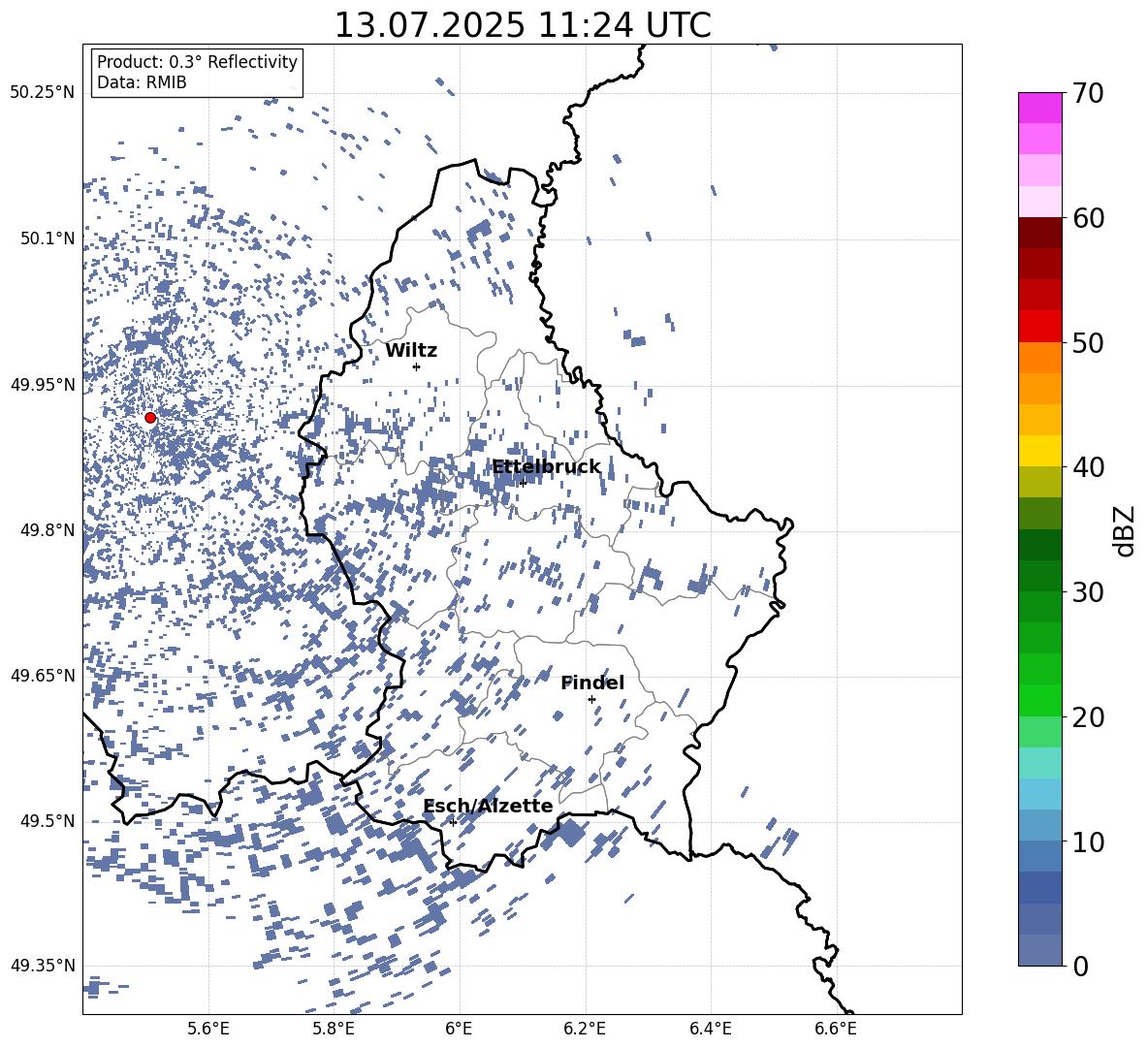
Task: Click the 49.35°N latitude label
Action: click(43, 966)
